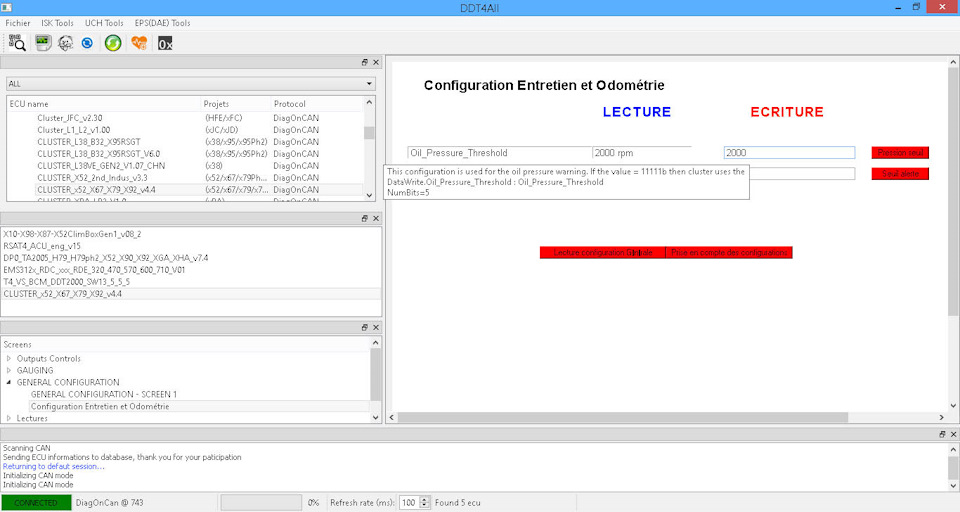This screenshot has height=512, width=960.
Task: Click Prise en compte des configurations button
Action: pos(729,252)
